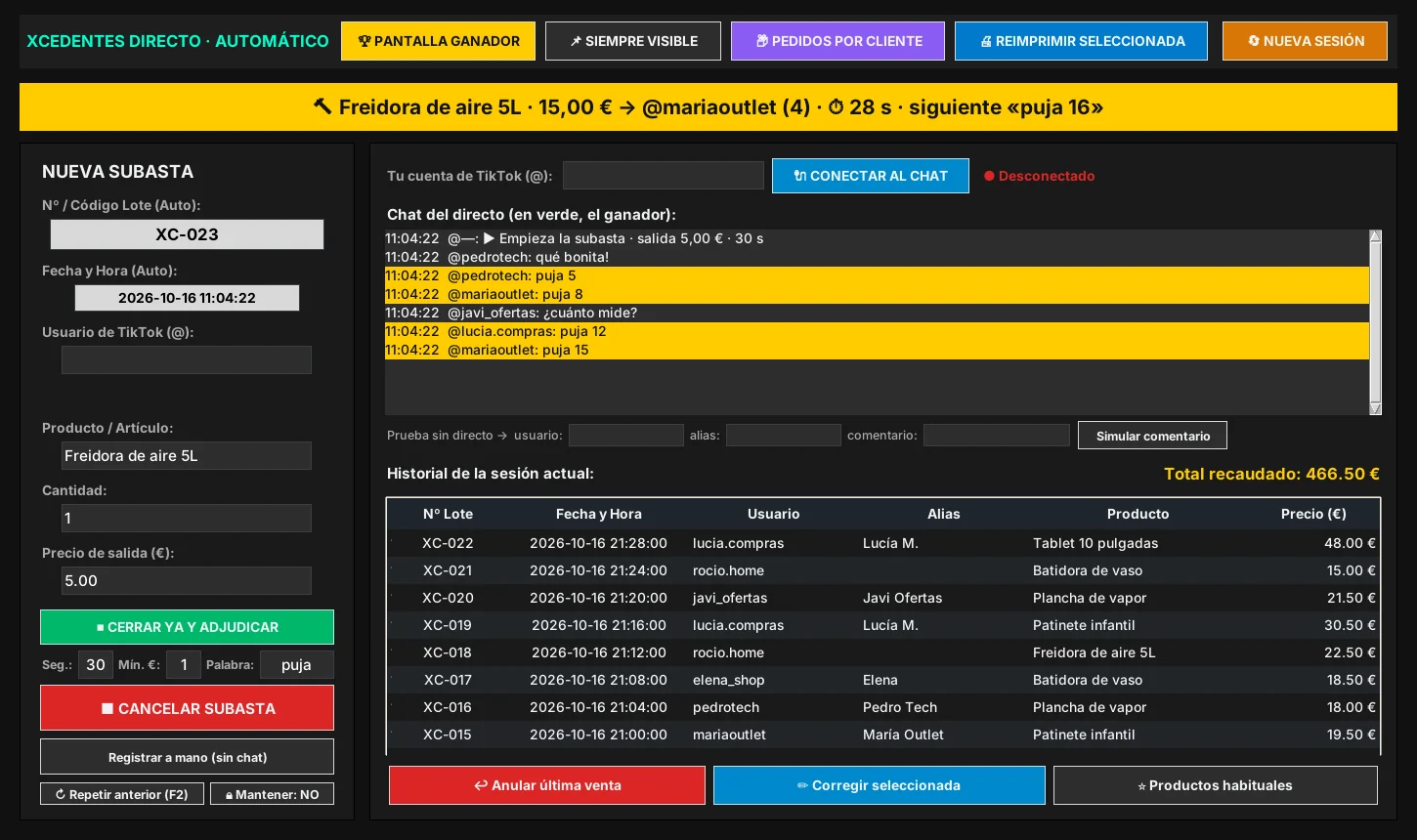Click the Usuario column header
1417x840 pixels.
click(773, 514)
